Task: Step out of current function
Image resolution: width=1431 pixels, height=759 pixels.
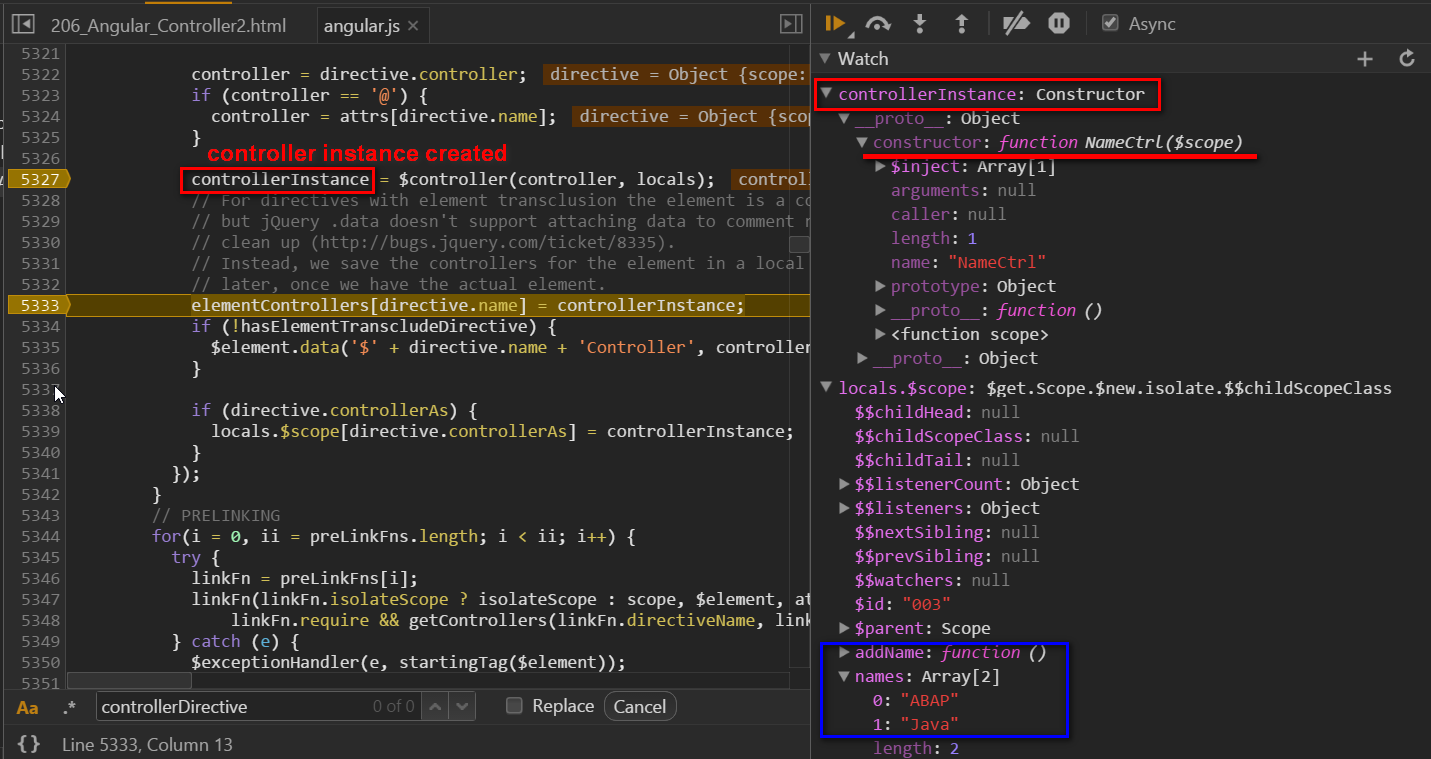Action: point(962,24)
